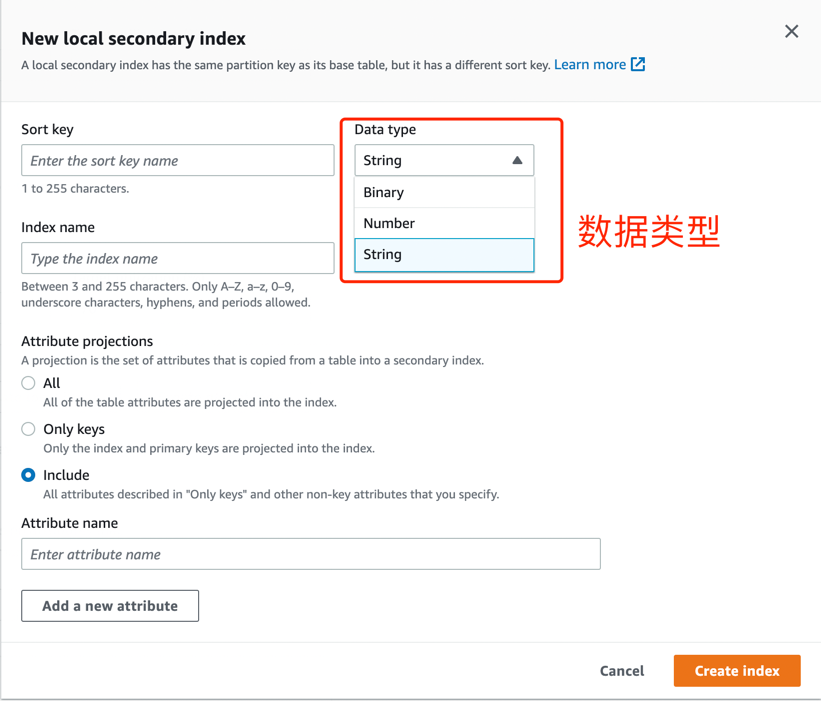Choose the Only keys label text

(x=74, y=429)
